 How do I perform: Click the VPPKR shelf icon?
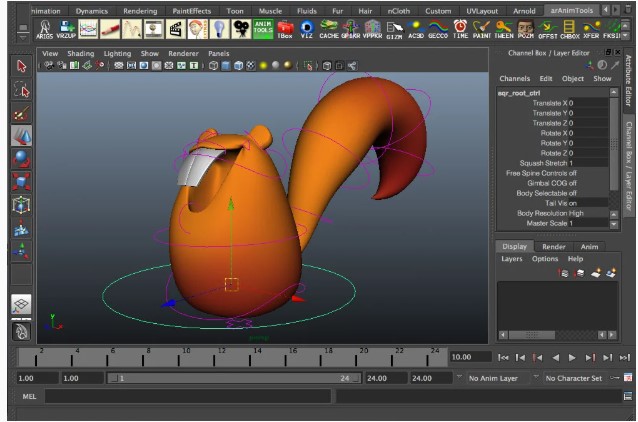click(x=372, y=29)
